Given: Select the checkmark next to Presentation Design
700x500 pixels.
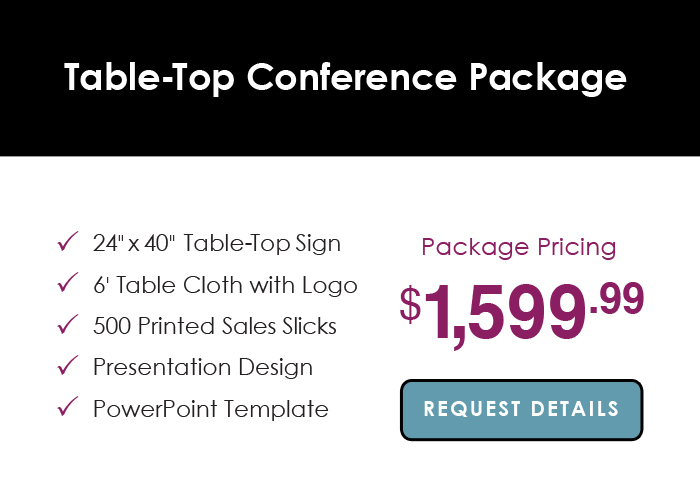Looking at the screenshot, I should point(69,366).
